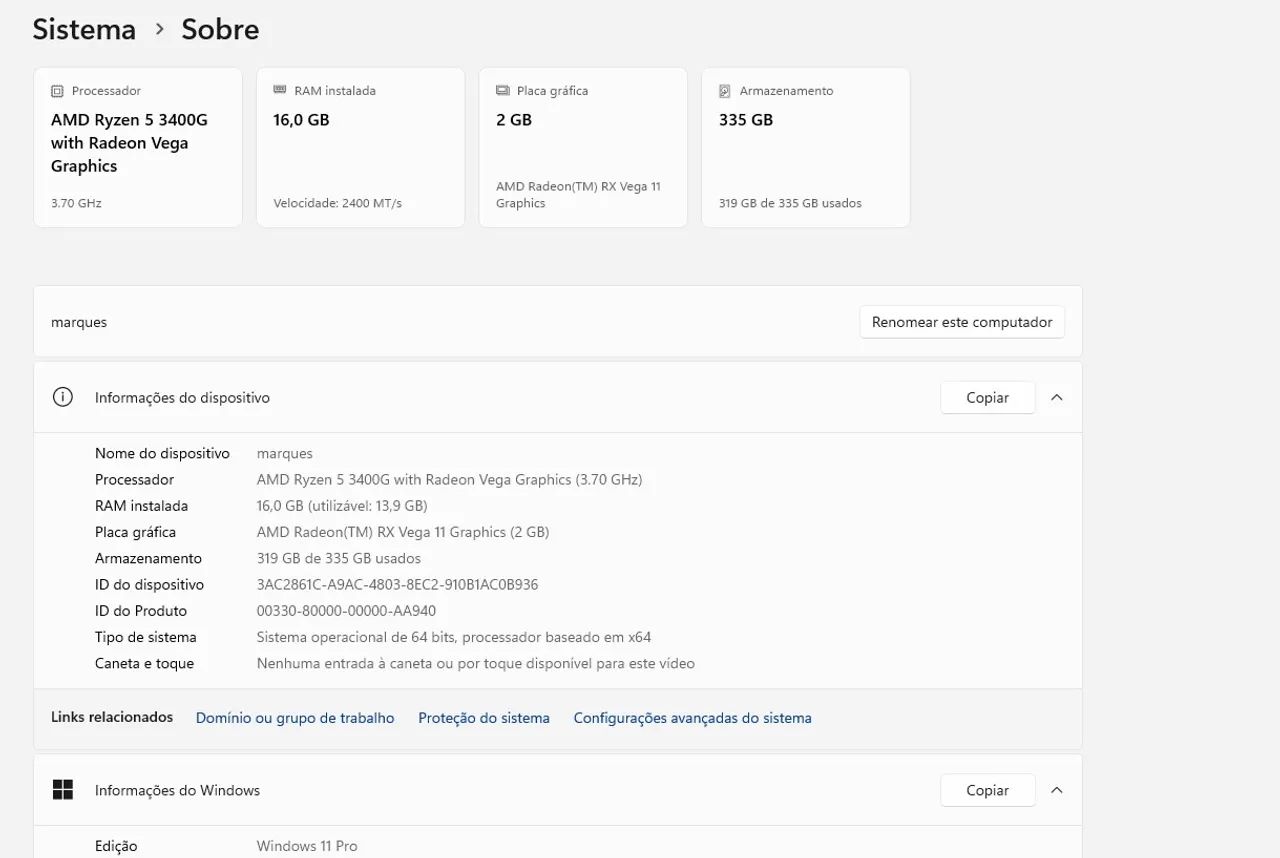1280x858 pixels.
Task: Collapse the Informações do Windows section
Action: coord(1057,790)
